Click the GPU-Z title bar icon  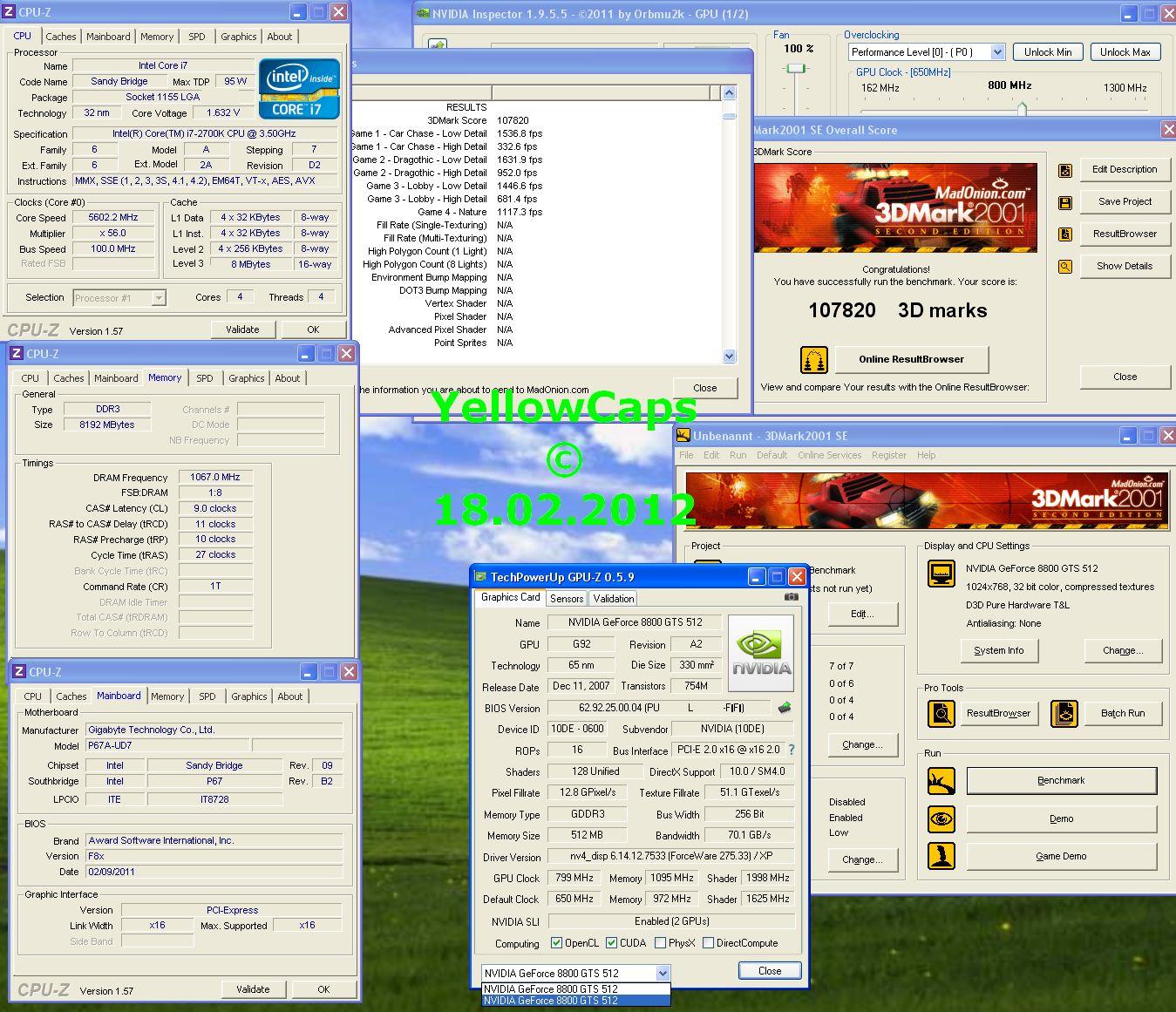pos(480,577)
